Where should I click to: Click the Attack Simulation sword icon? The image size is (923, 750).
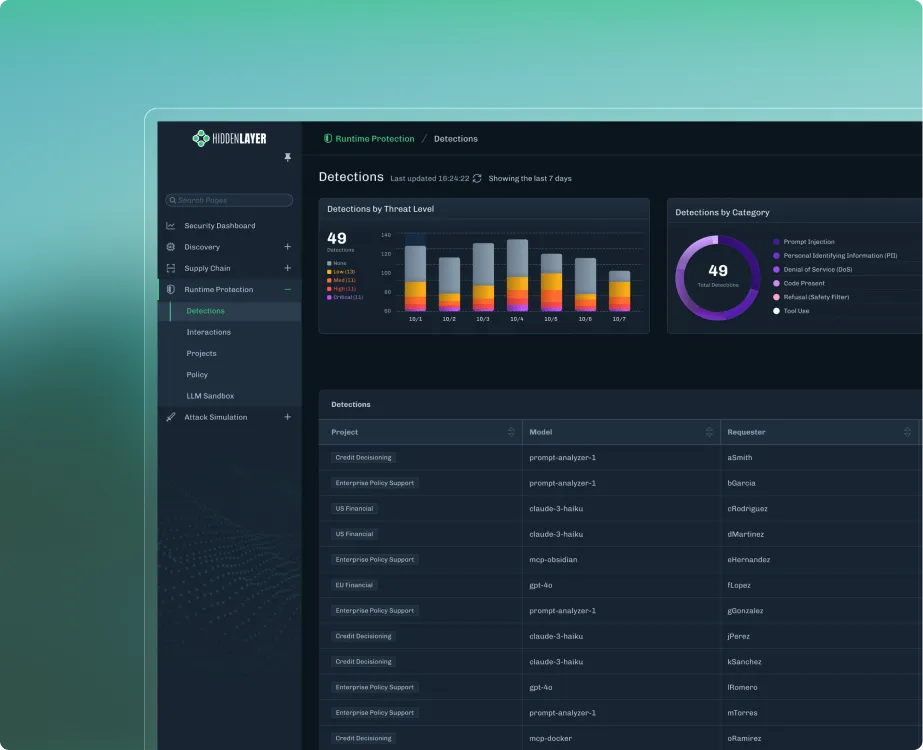[171, 417]
